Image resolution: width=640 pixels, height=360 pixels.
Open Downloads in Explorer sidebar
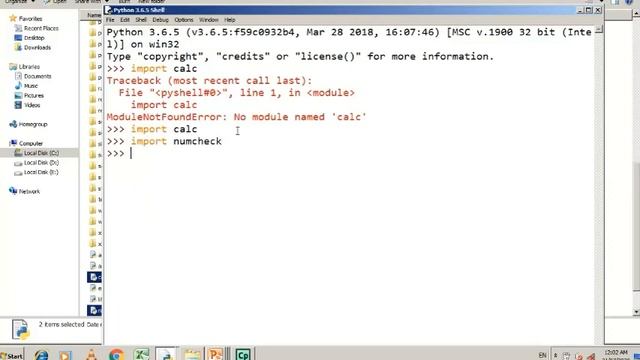click(x=37, y=48)
